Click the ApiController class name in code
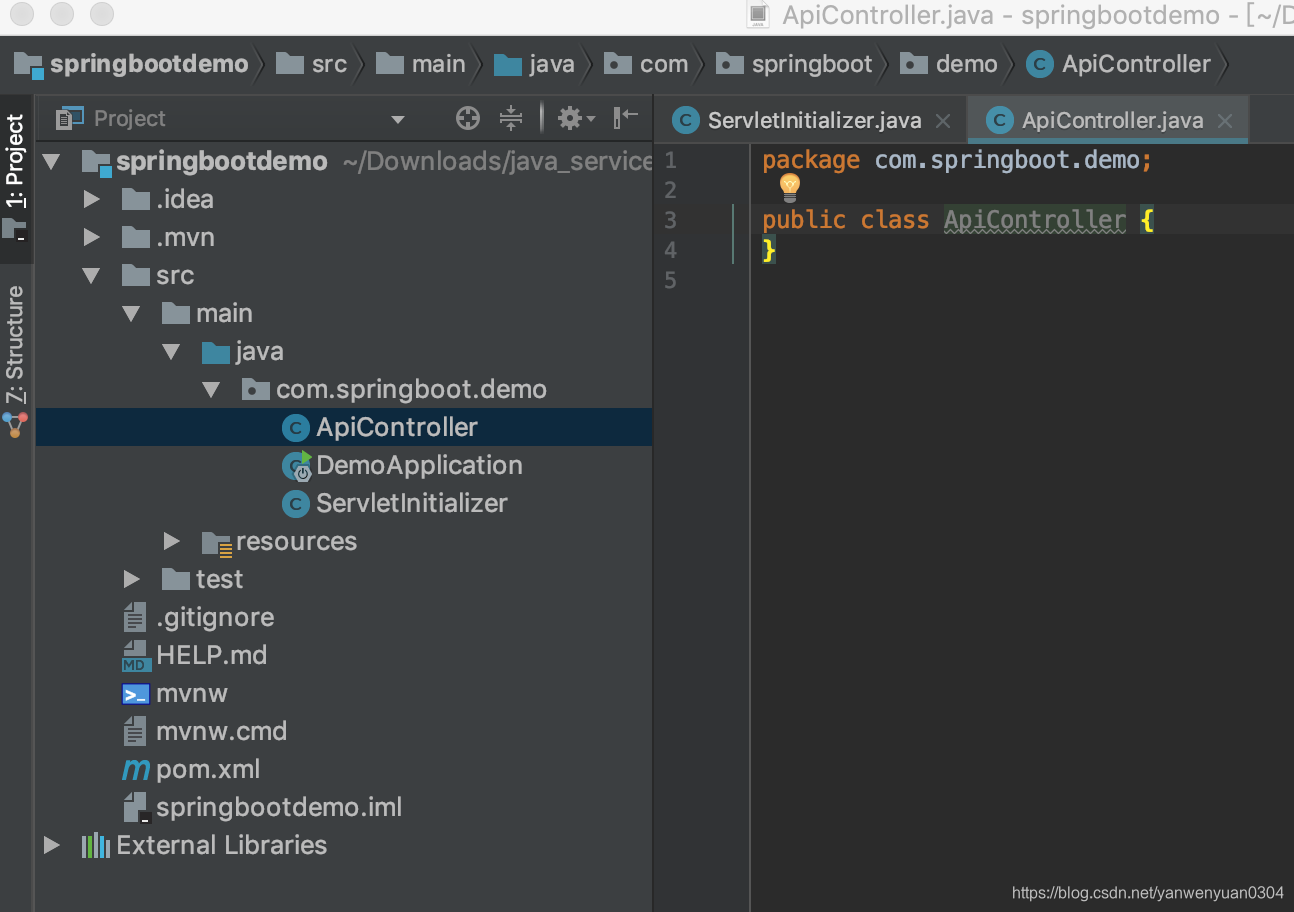Viewport: 1294px width, 912px height. click(x=1035, y=220)
